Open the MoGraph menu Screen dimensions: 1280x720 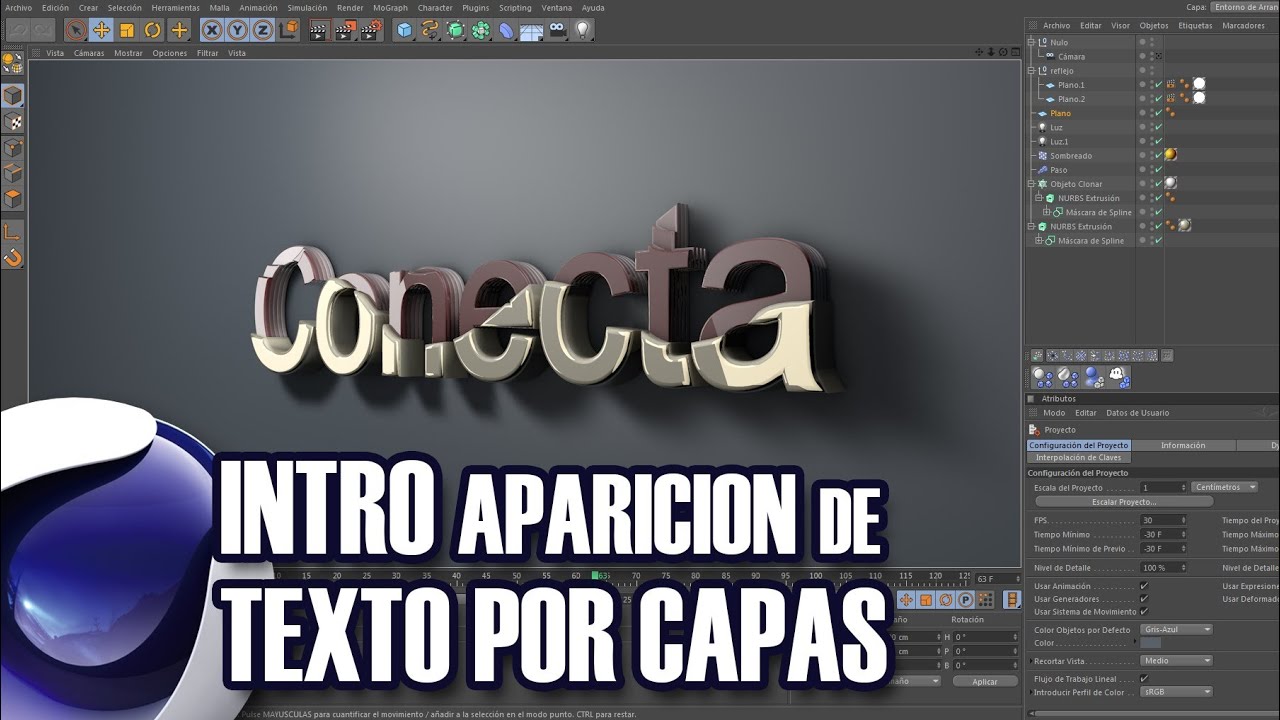pyautogui.click(x=390, y=7)
